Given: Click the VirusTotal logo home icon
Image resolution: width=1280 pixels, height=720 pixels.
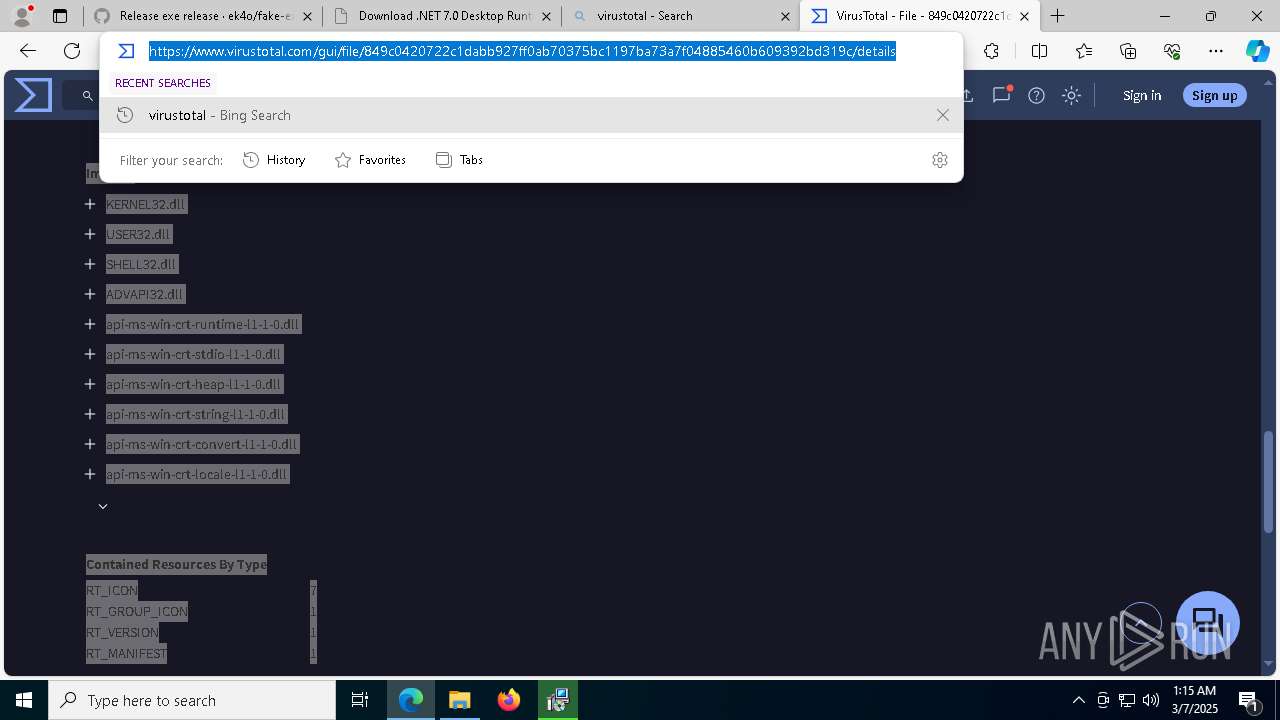Looking at the screenshot, I should tap(33, 95).
